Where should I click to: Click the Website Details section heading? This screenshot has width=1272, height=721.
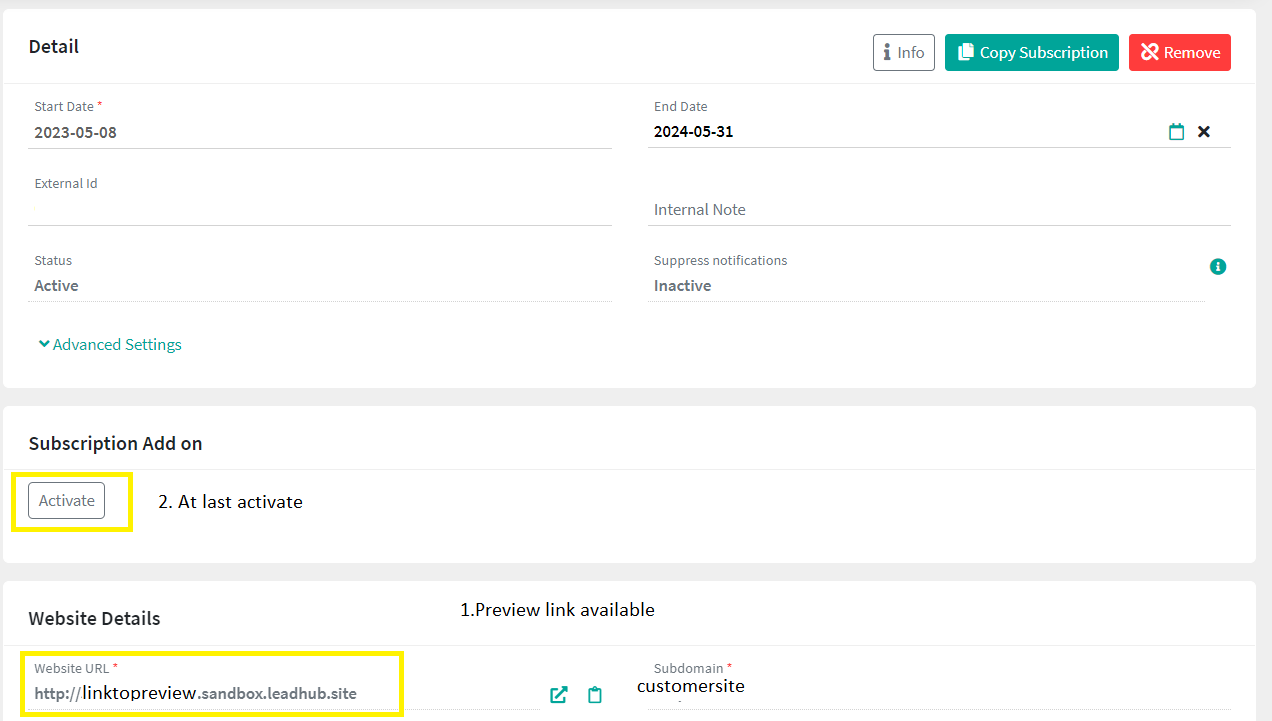pyautogui.click(x=94, y=619)
